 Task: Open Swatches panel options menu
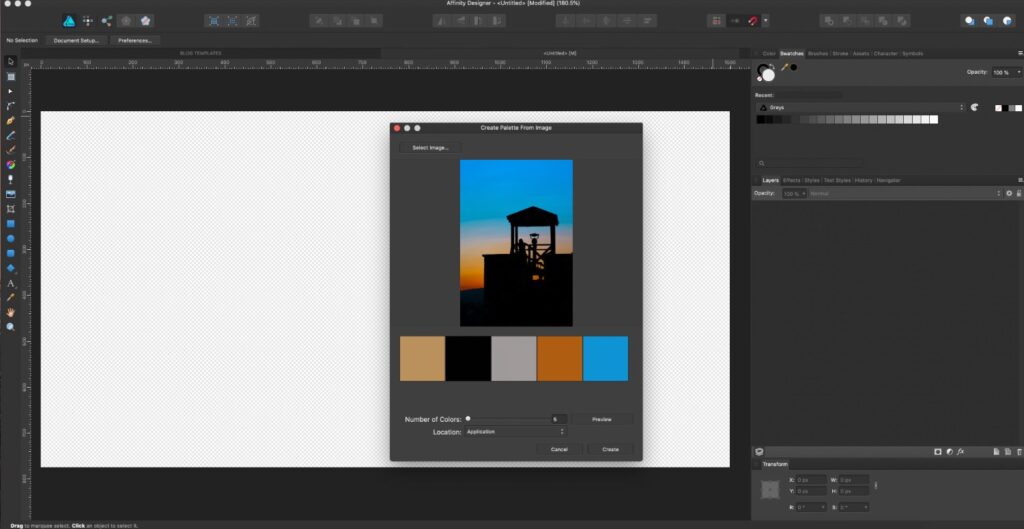[x=1019, y=54]
